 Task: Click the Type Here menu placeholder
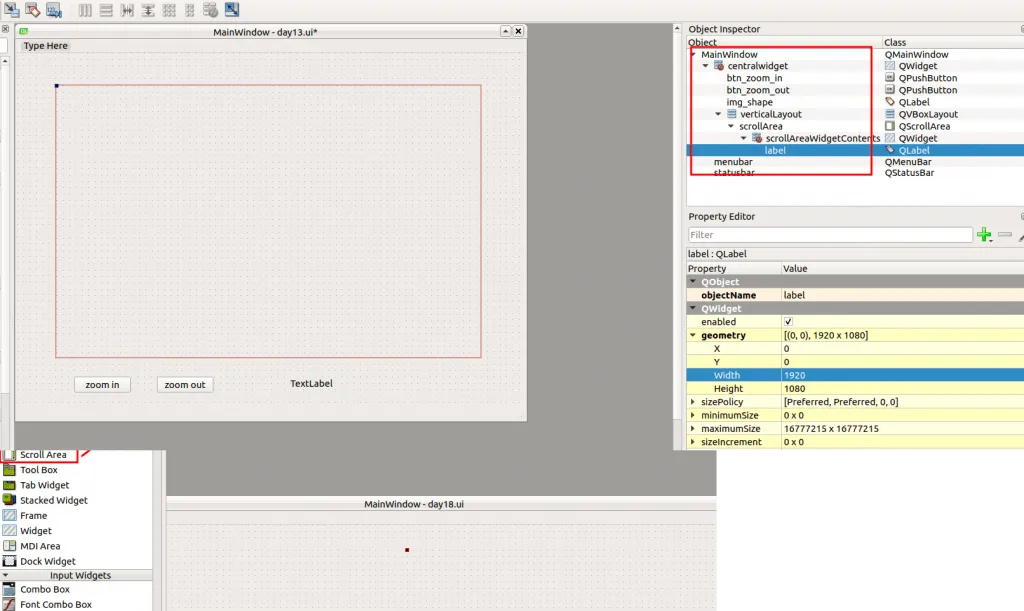coord(46,46)
